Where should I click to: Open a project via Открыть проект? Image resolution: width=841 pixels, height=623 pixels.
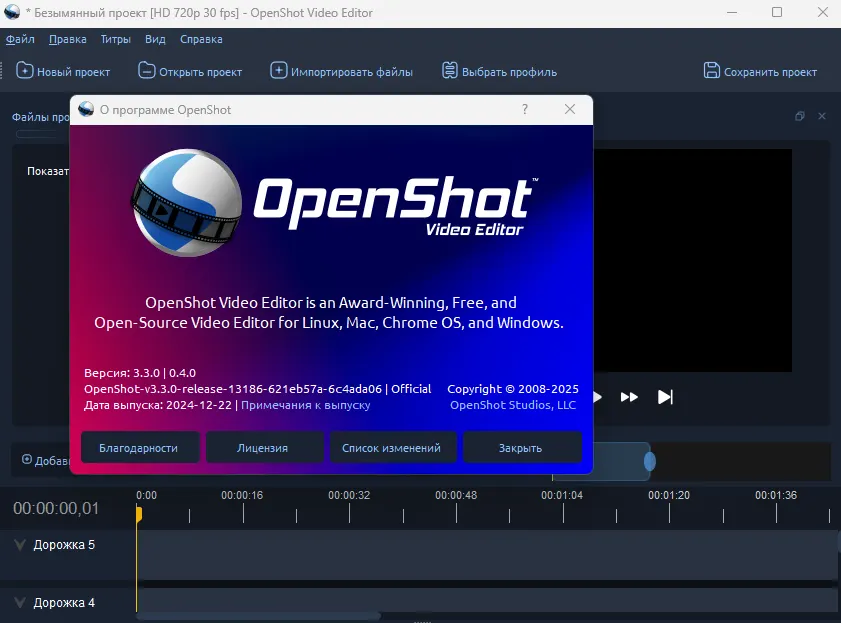(147, 71)
